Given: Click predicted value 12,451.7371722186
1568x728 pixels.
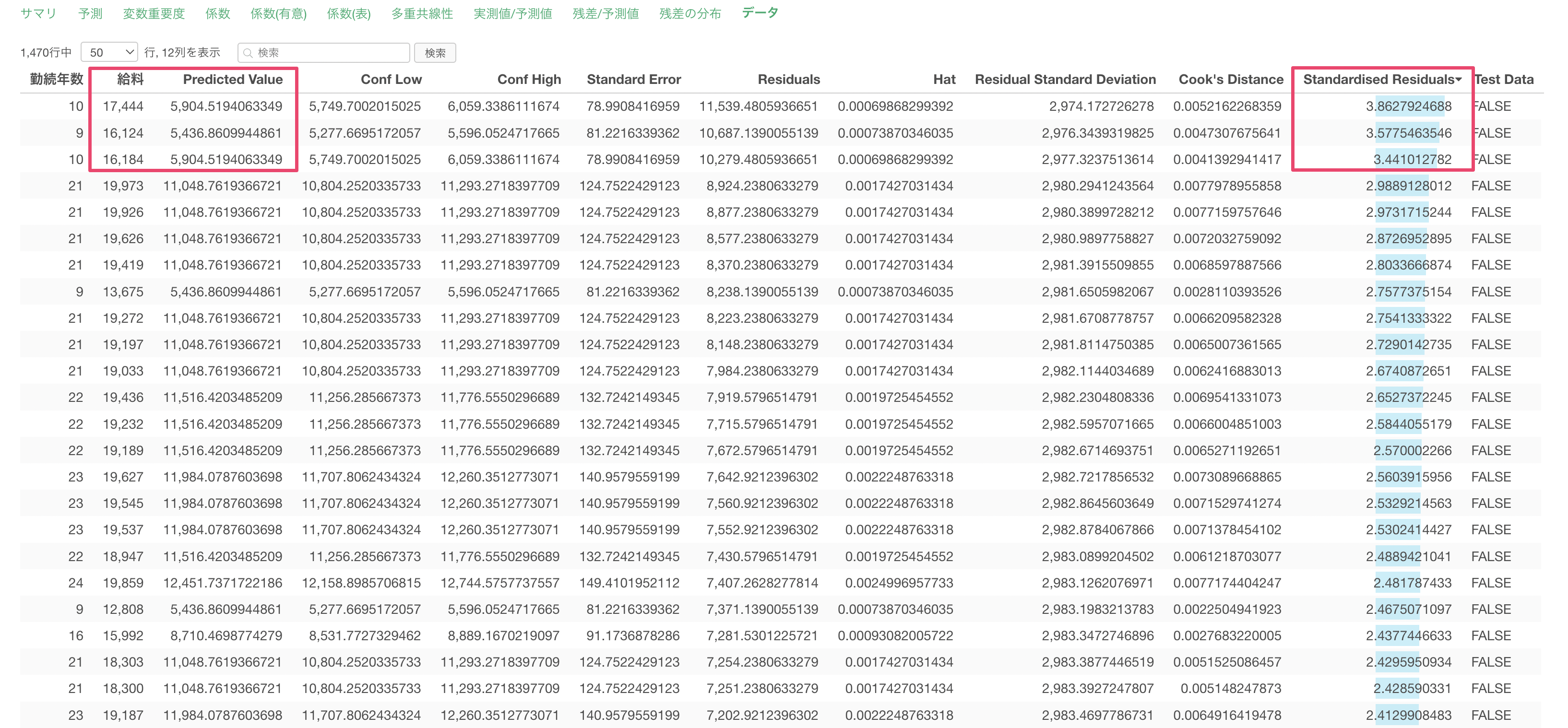Looking at the screenshot, I should pos(222,583).
